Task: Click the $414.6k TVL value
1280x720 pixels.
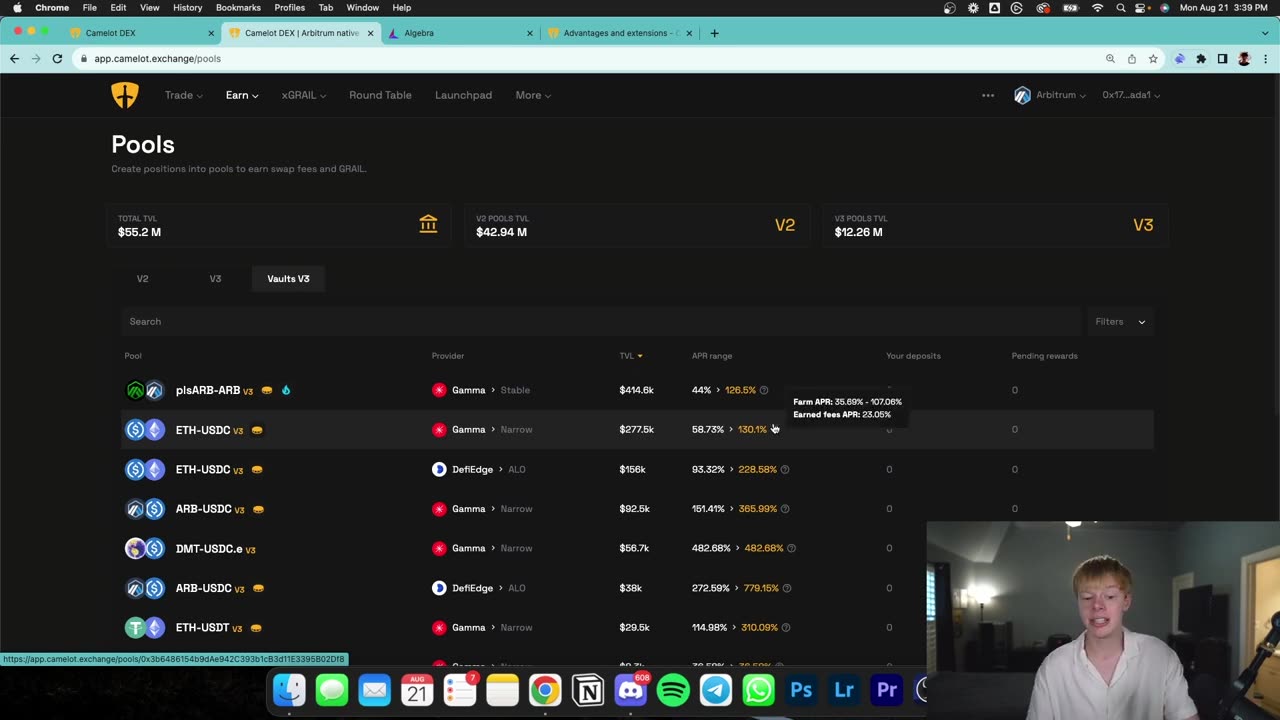Action: 636,390
